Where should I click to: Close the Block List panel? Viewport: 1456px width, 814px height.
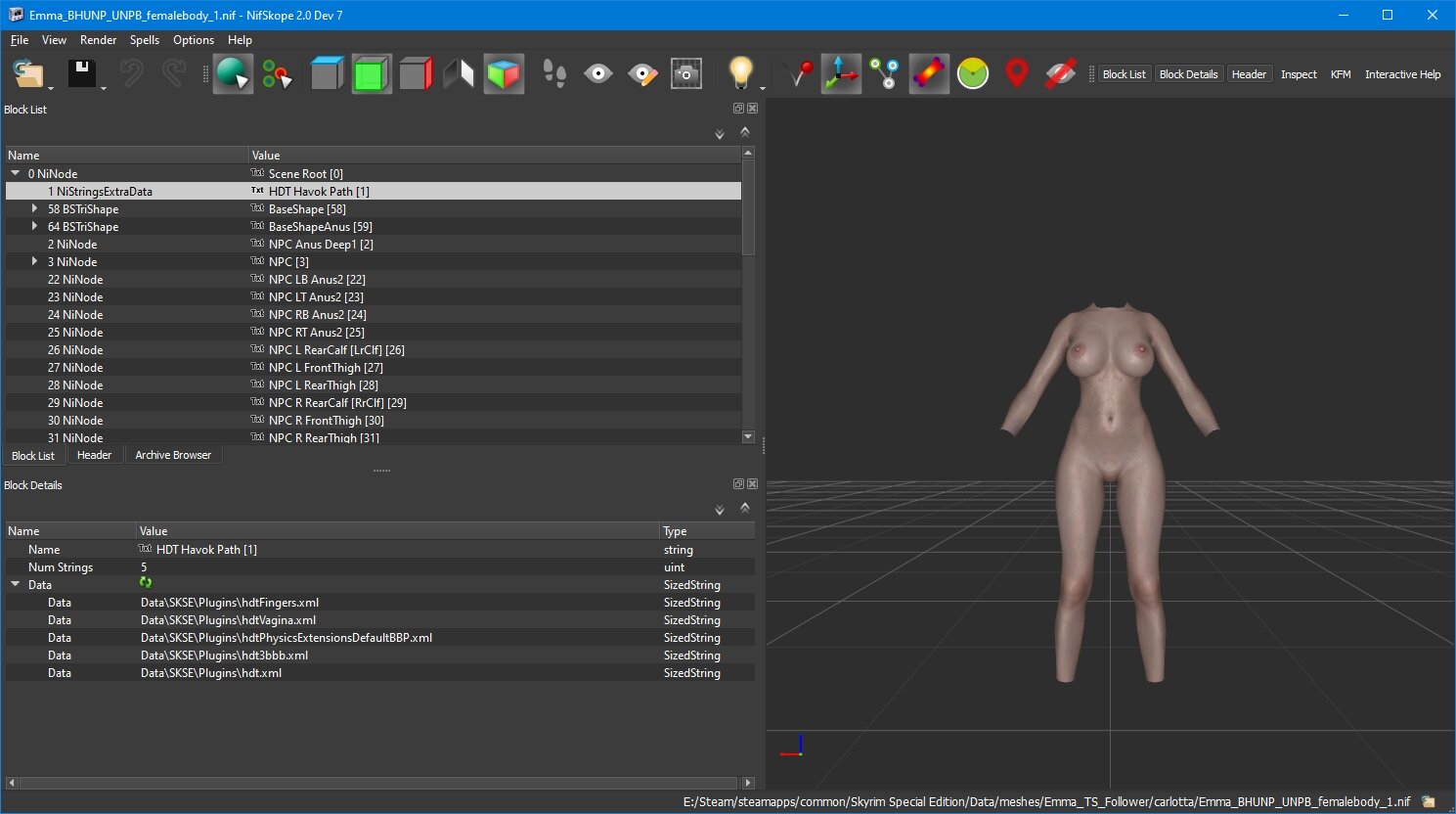coord(752,109)
